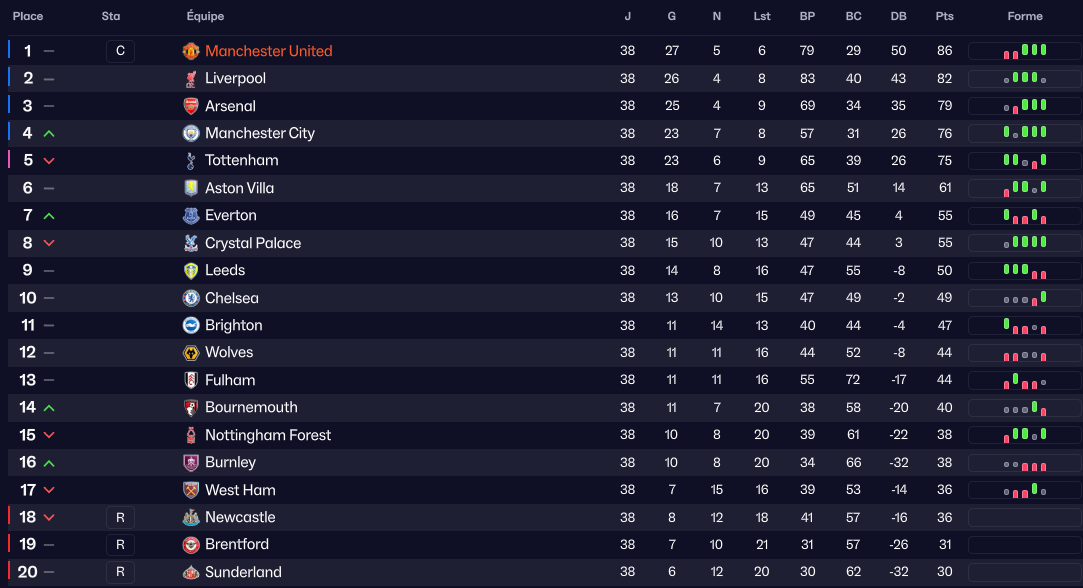Image resolution: width=1083 pixels, height=588 pixels.
Task: Click the Sunderland club badge
Action: point(191,572)
